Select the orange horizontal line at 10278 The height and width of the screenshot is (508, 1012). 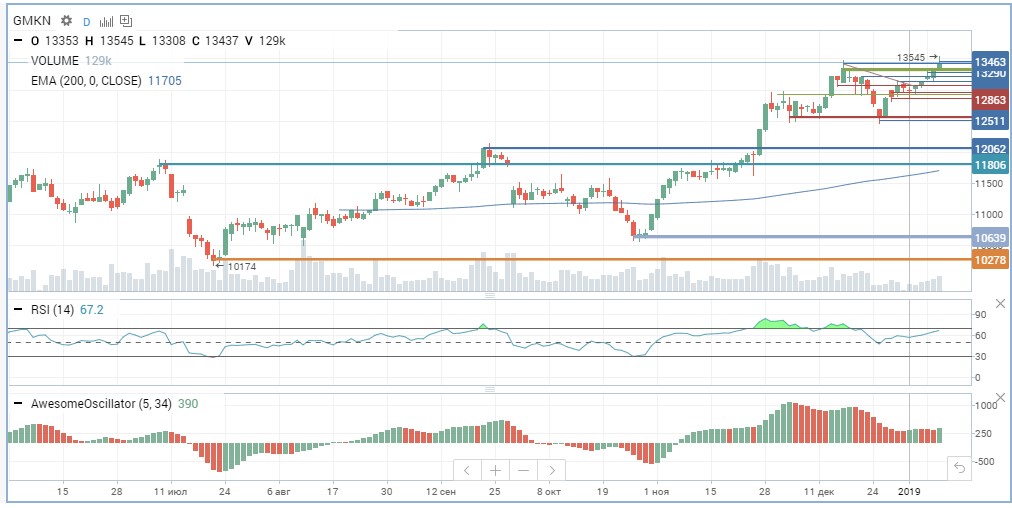tap(594, 259)
